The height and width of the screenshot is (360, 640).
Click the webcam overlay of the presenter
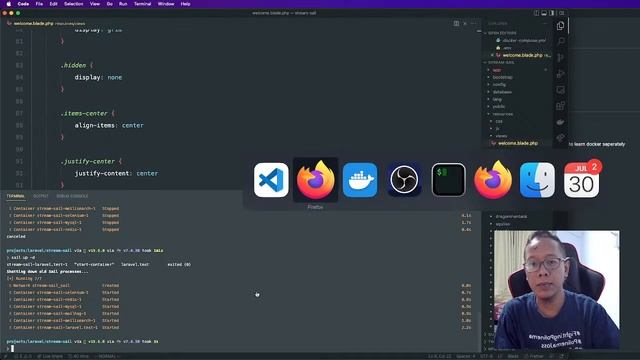pos(556,290)
